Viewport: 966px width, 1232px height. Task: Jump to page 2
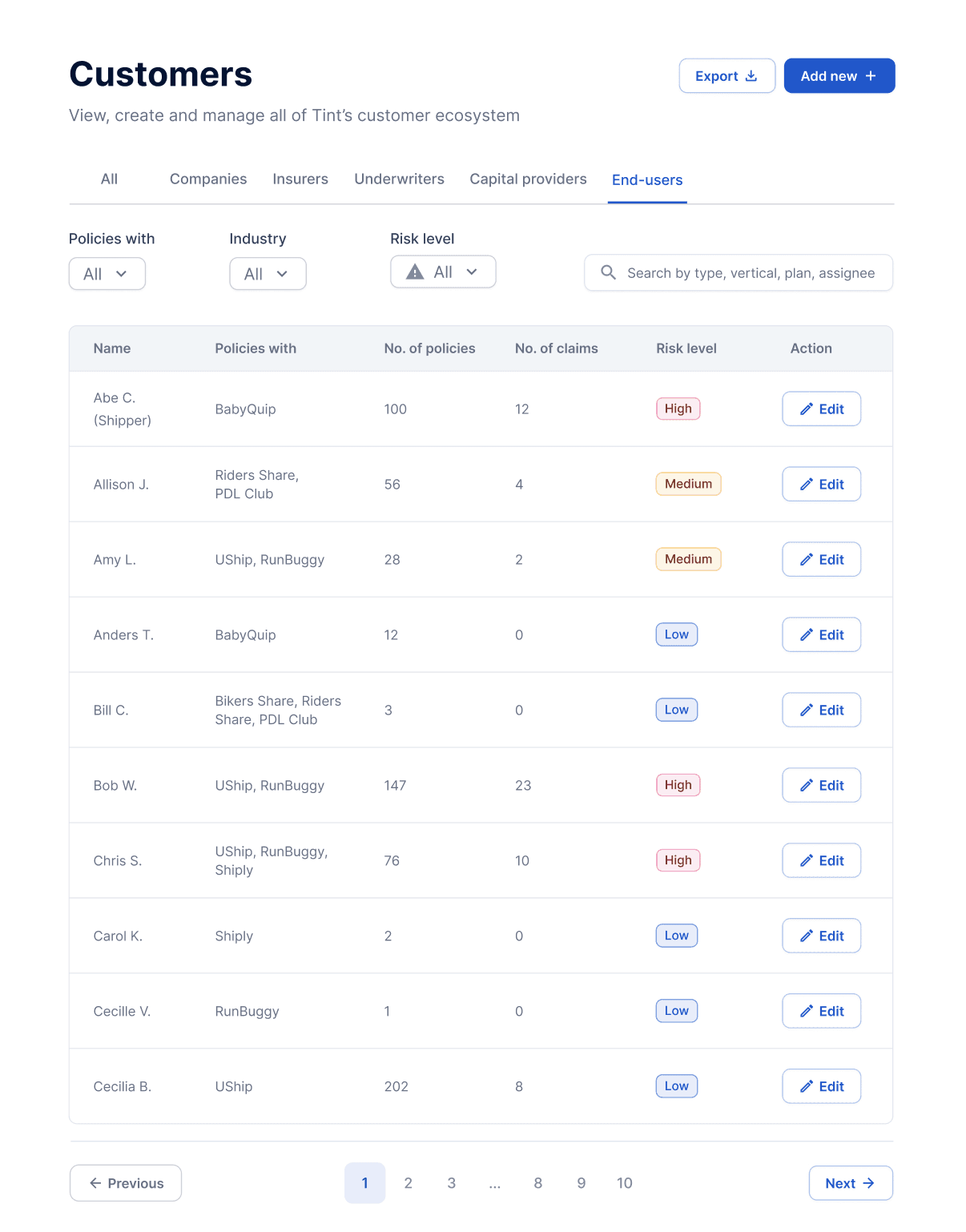point(409,1183)
